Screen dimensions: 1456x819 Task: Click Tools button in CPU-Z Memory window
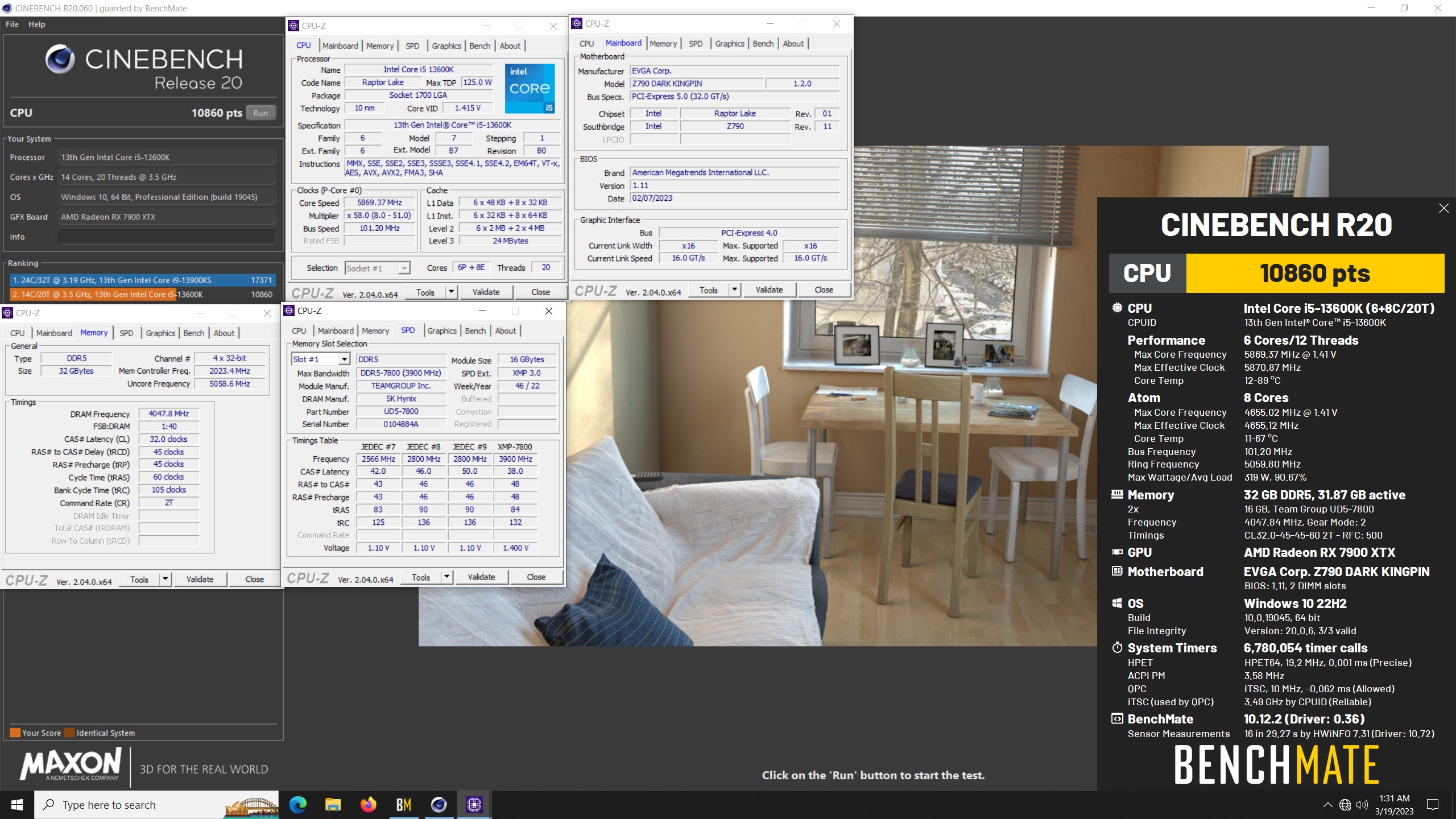pos(139,579)
